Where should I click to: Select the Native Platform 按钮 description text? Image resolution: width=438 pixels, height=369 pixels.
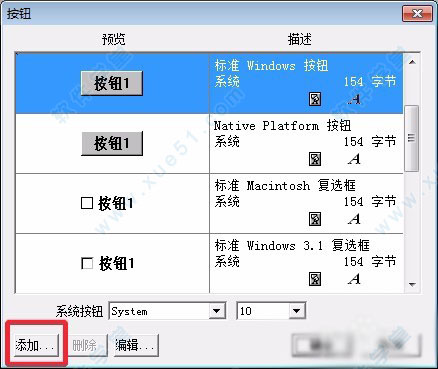[282, 126]
